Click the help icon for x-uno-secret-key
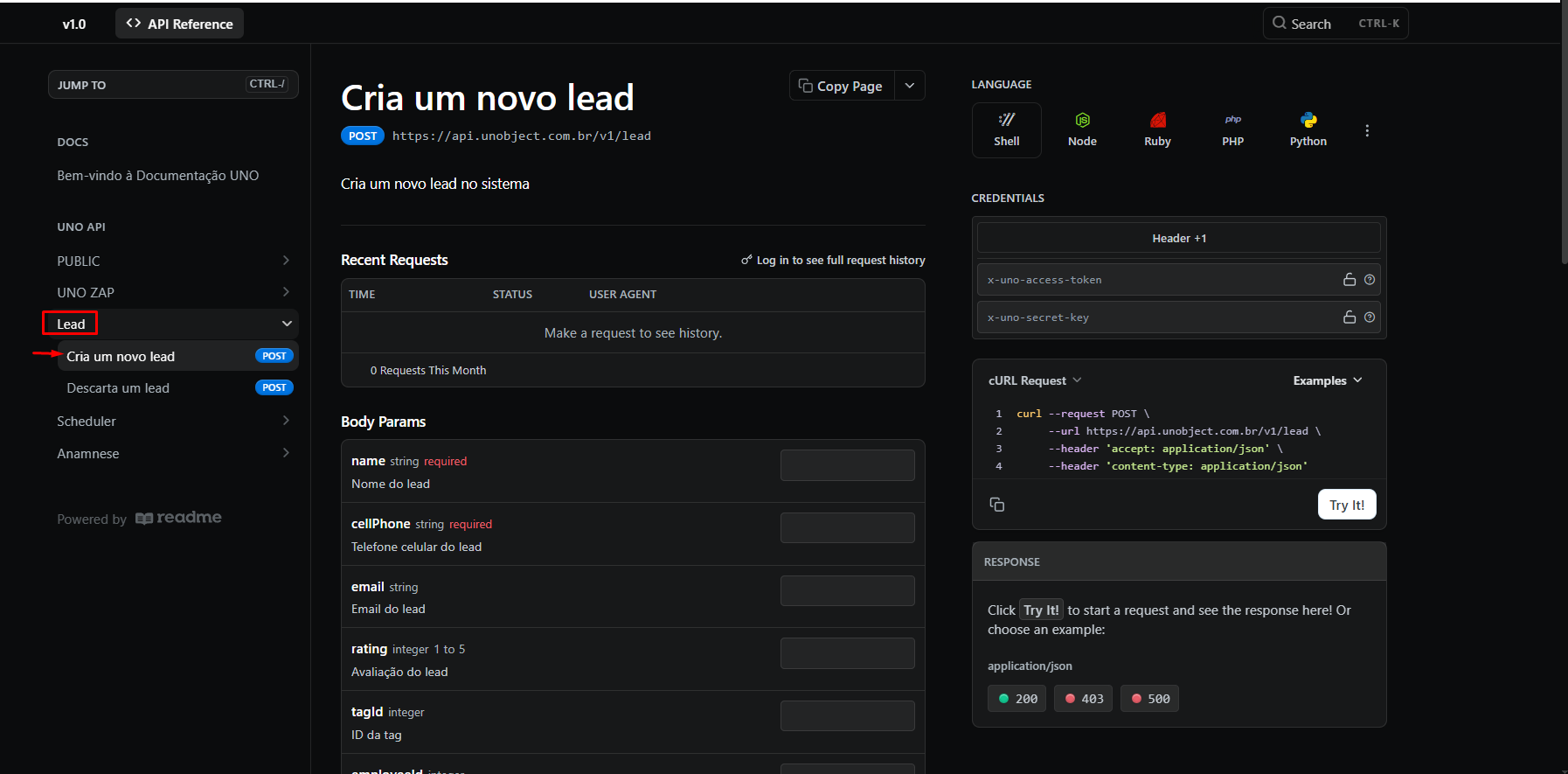 (1370, 317)
